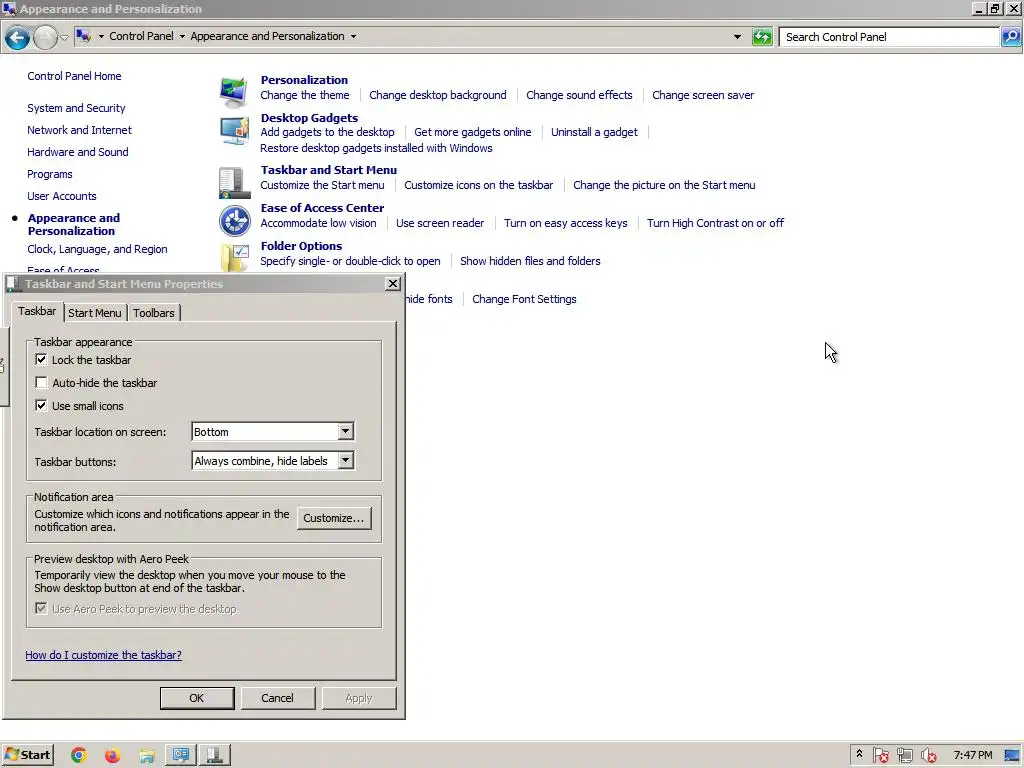Image resolution: width=1024 pixels, height=768 pixels.
Task: Open System and Security in sidebar
Action: pyautogui.click(x=76, y=108)
